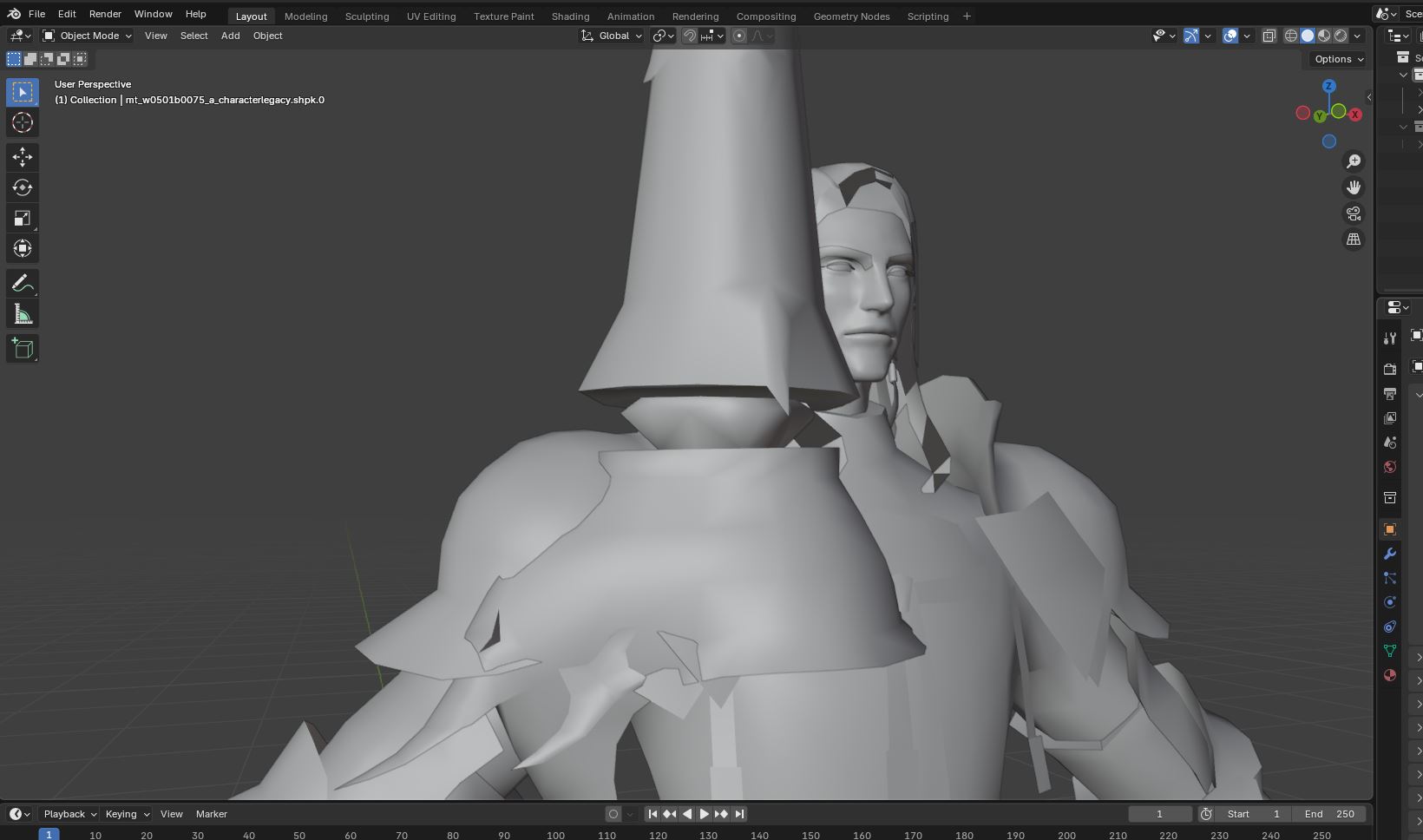Open the Physics properties tab
The height and width of the screenshot is (840, 1423).
(1390, 602)
